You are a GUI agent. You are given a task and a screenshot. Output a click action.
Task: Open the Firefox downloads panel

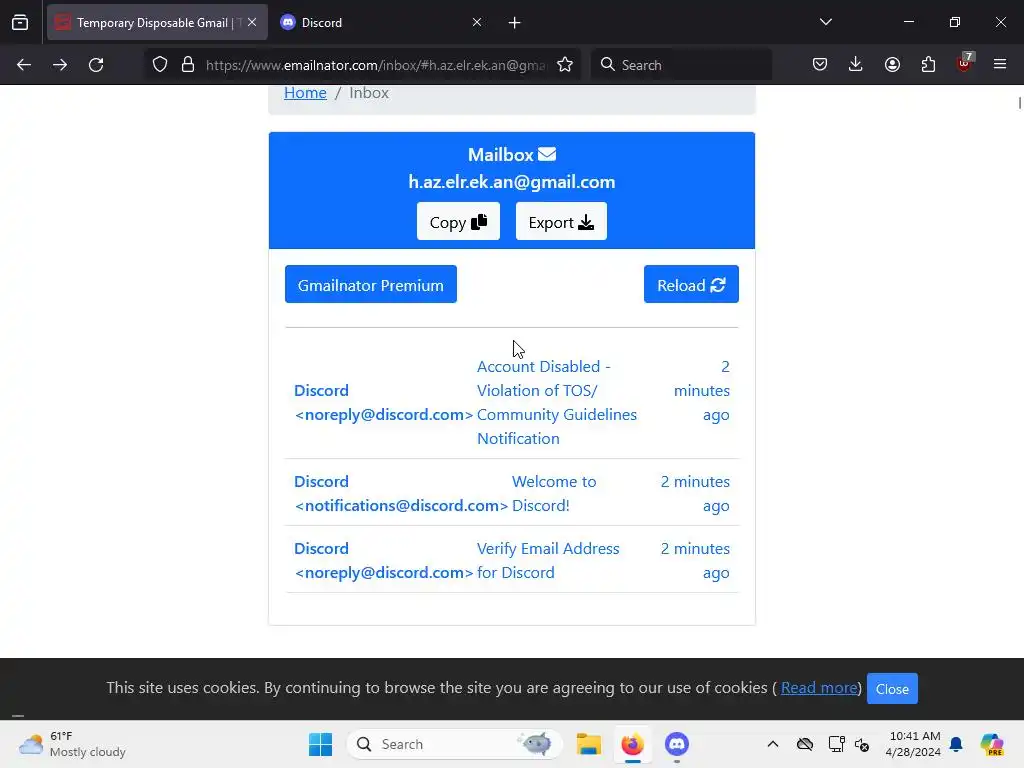[856, 65]
